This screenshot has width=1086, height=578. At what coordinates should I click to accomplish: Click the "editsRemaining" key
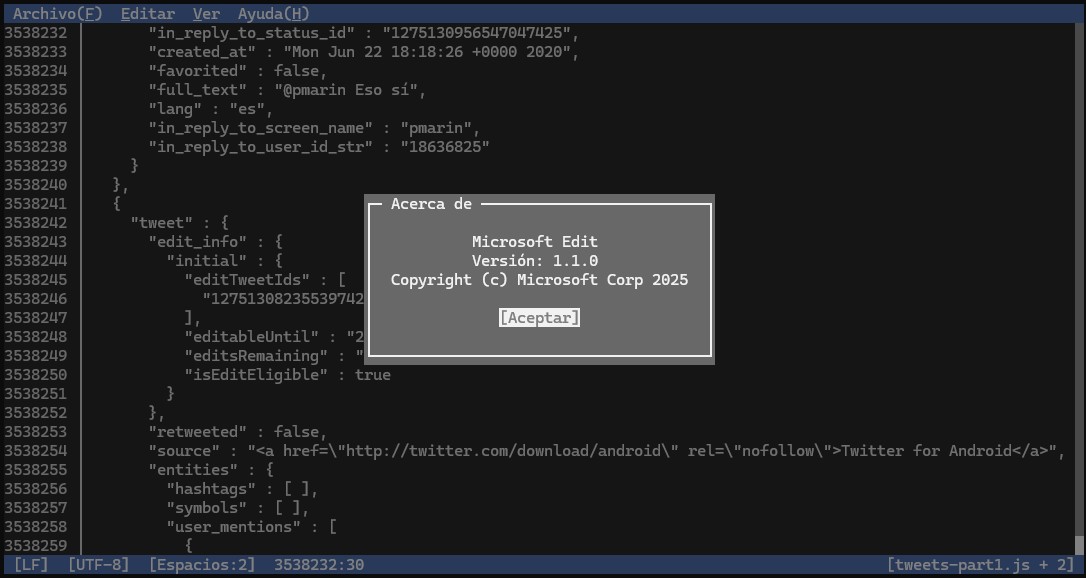coord(256,356)
